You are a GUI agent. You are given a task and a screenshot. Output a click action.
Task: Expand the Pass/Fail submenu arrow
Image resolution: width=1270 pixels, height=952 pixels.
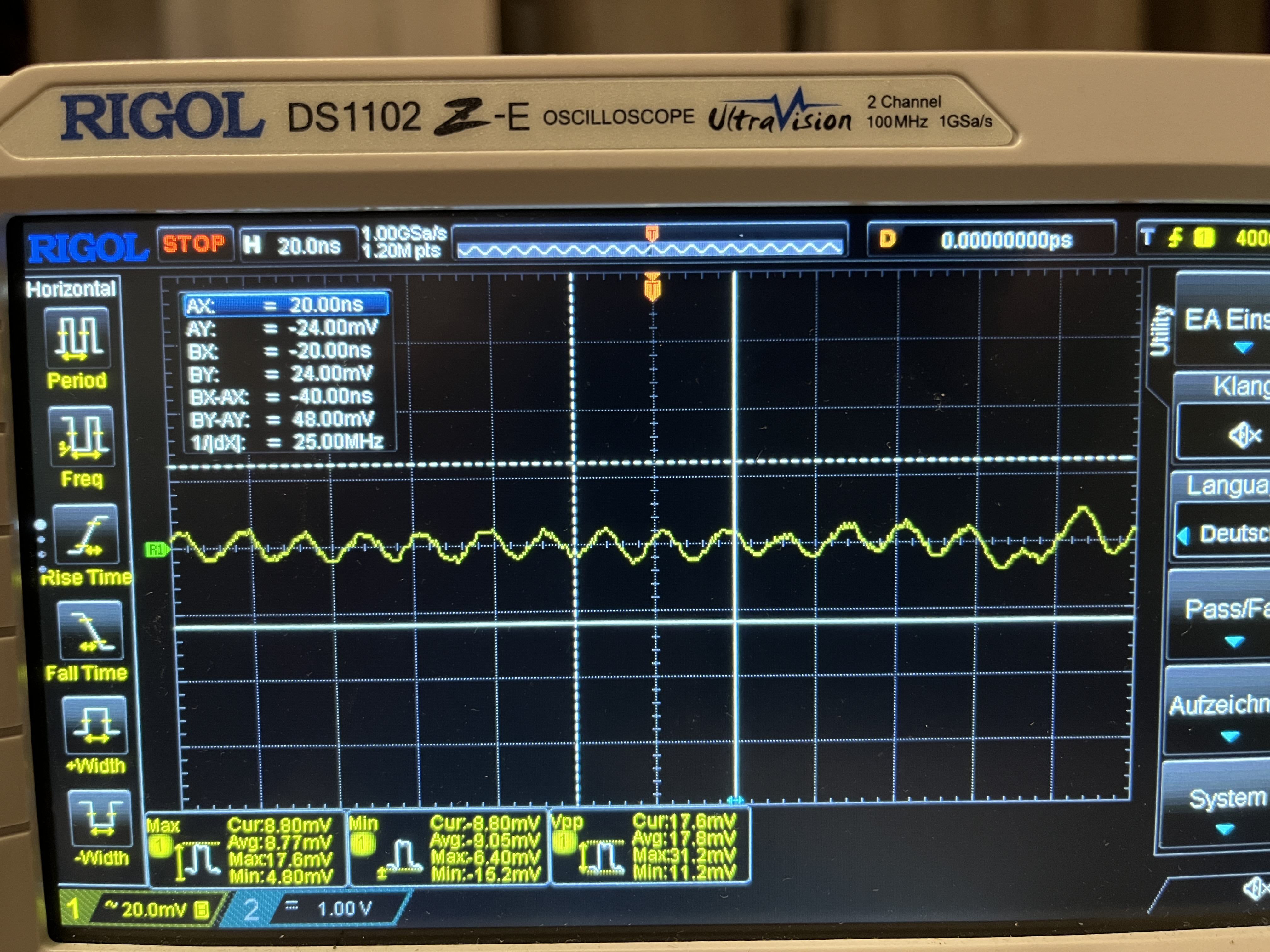[1234, 640]
